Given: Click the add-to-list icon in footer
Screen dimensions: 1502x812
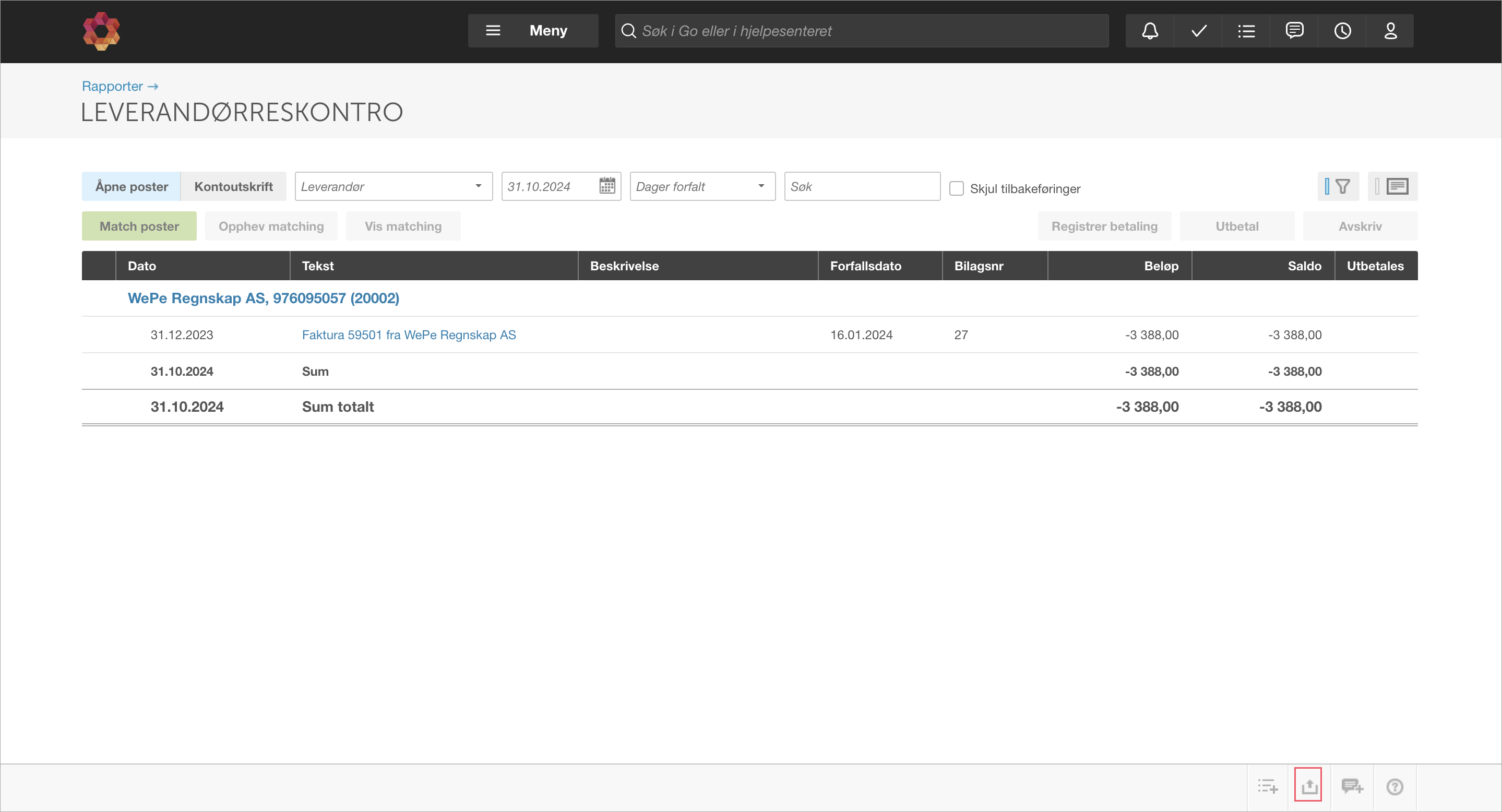Looking at the screenshot, I should (1268, 786).
